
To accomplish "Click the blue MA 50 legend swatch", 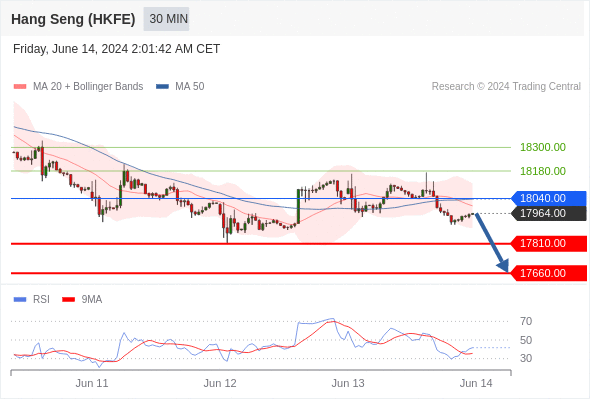I will point(162,87).
